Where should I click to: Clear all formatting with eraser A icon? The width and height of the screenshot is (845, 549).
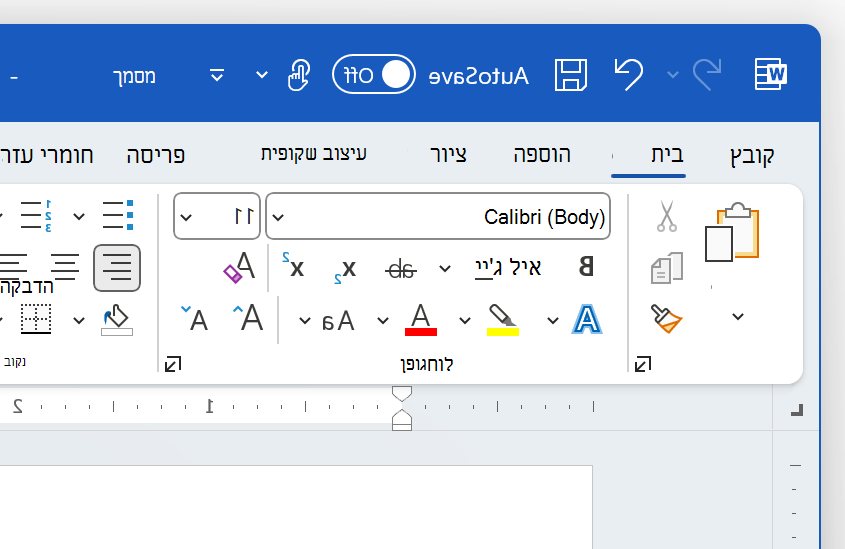240,267
